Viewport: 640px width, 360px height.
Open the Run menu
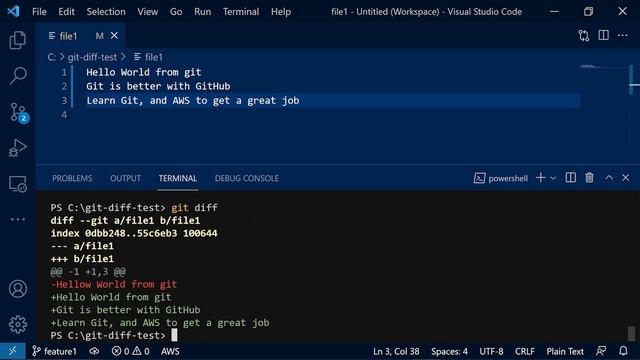coord(202,11)
